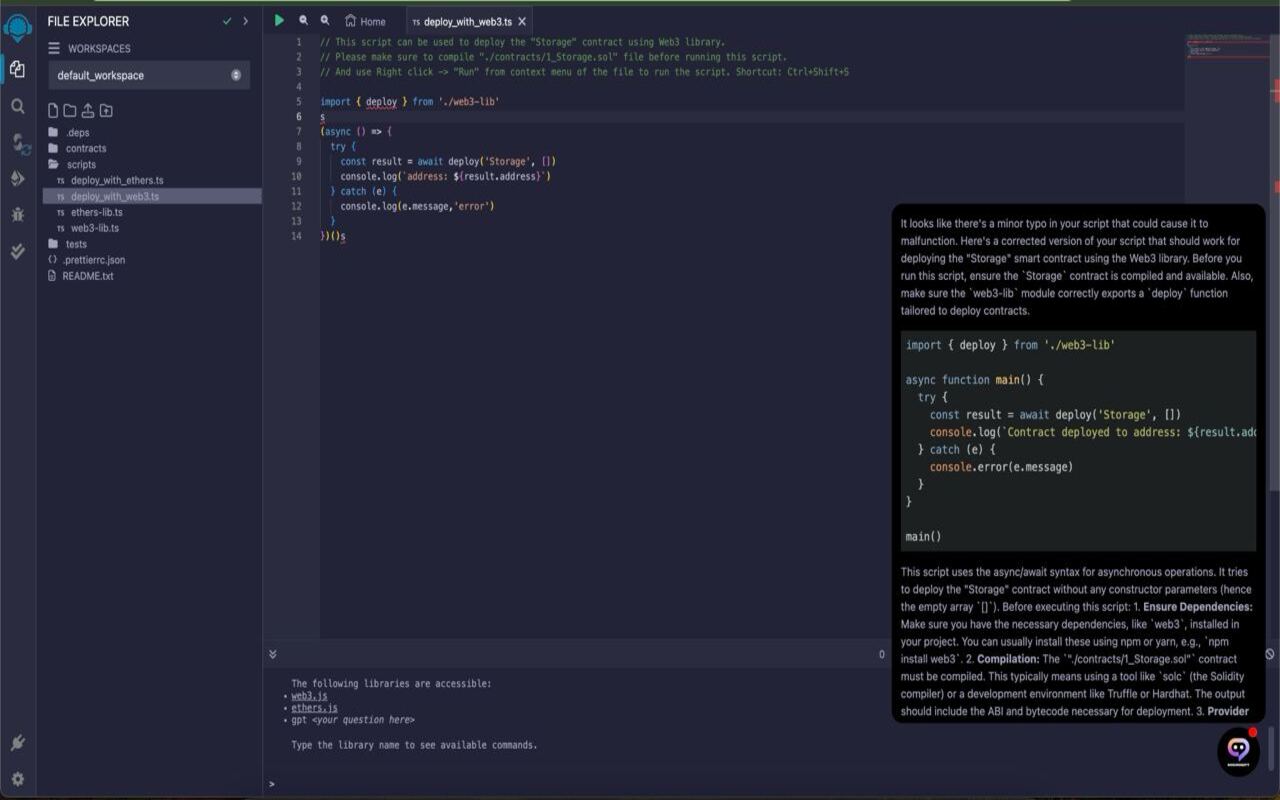Open the Debugger panel with the bug icon

point(18,214)
